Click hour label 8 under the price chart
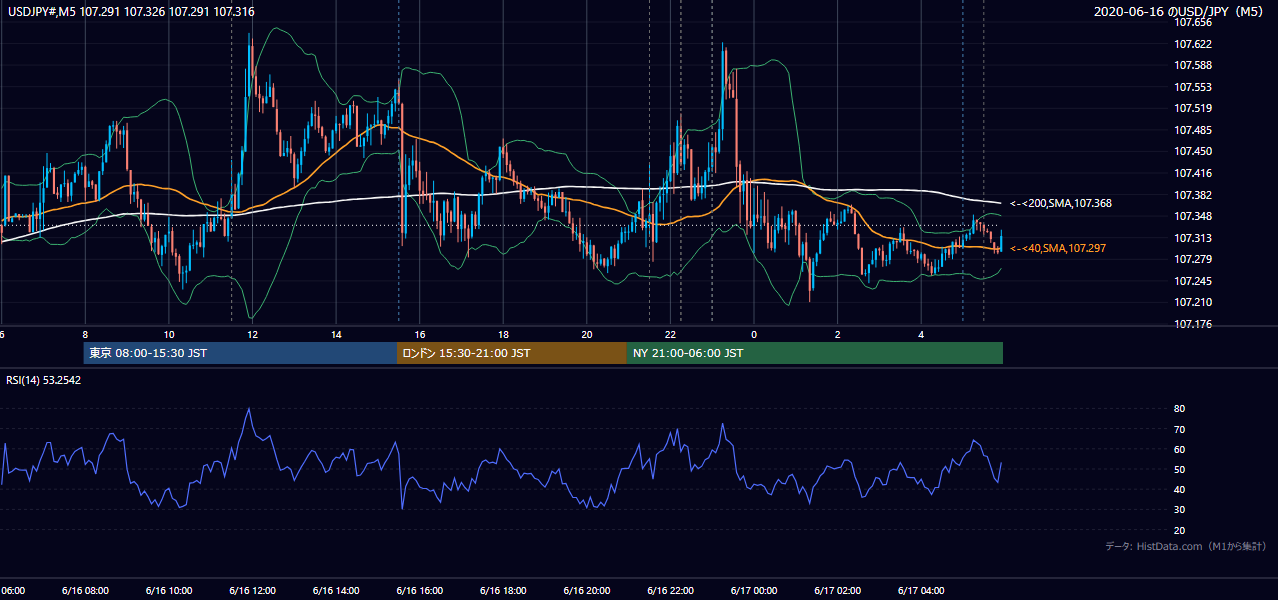 point(85,334)
